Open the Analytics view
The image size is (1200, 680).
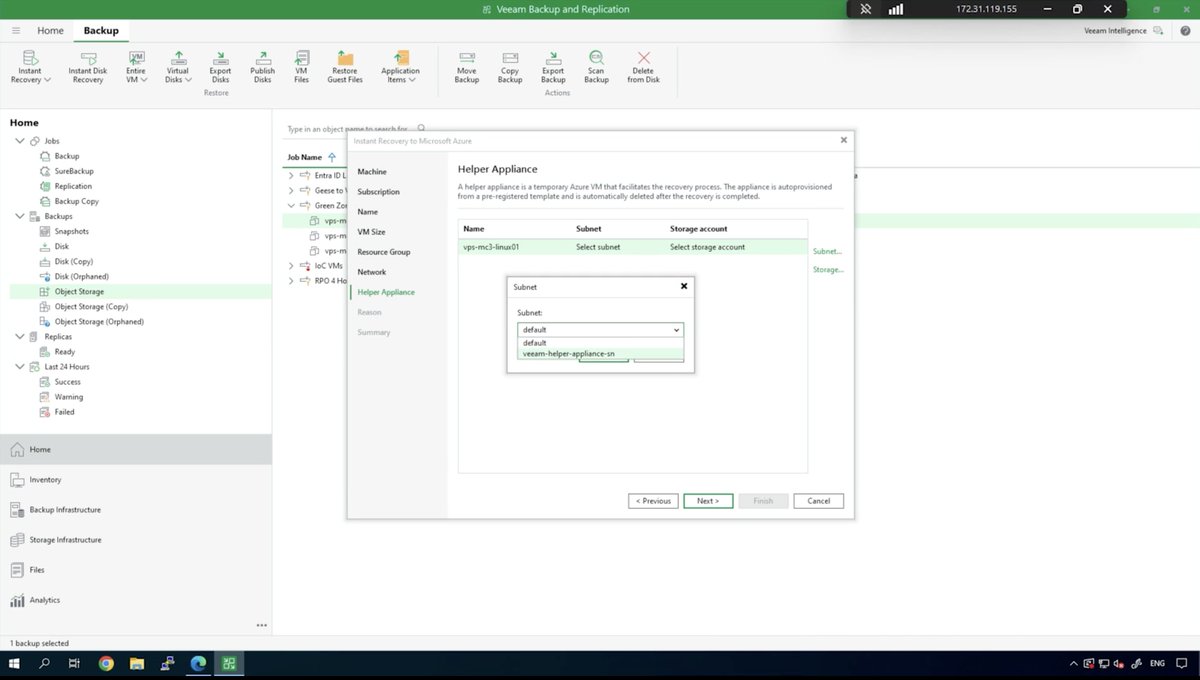135,600
